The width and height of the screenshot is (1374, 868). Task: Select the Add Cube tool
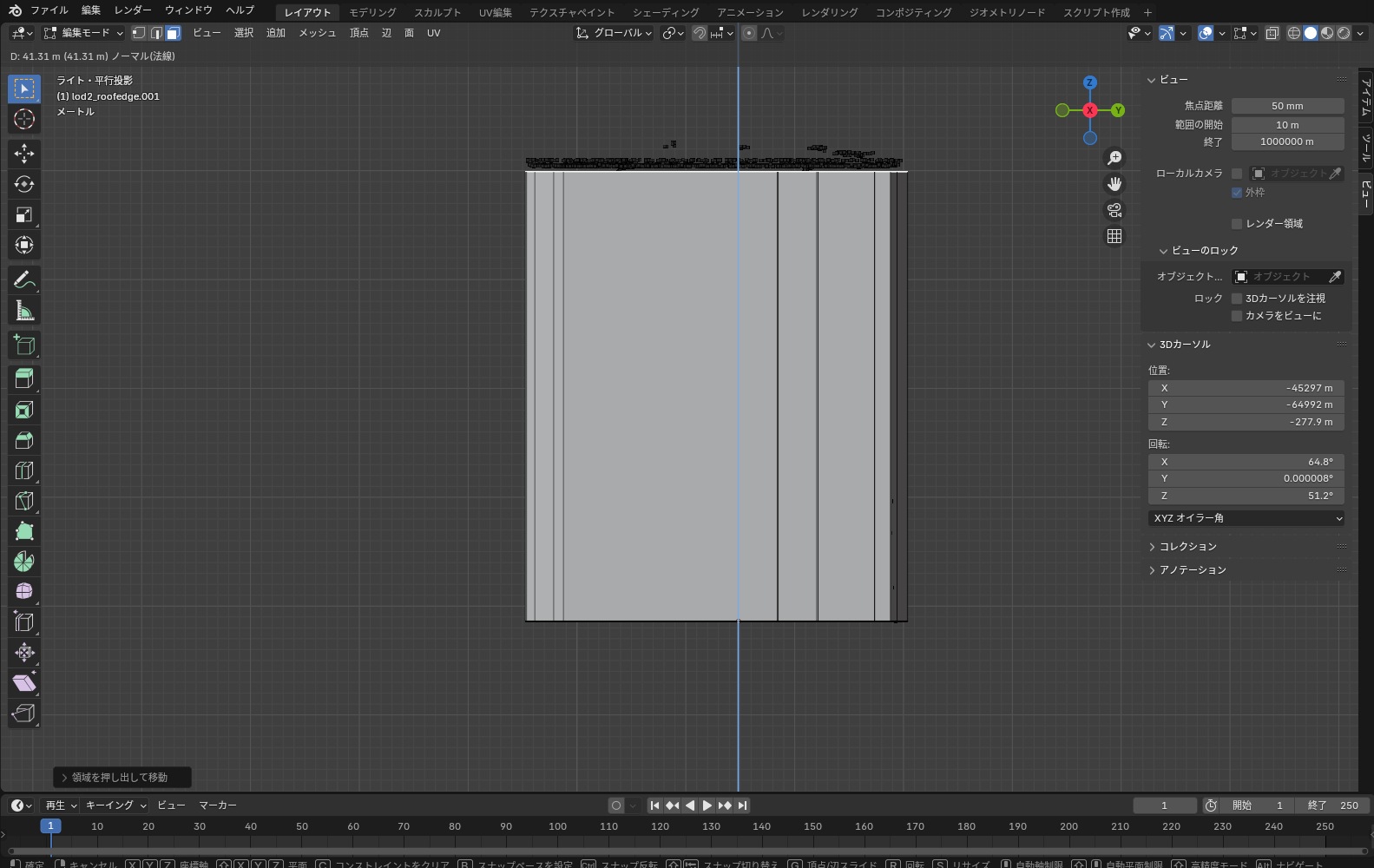coord(24,345)
